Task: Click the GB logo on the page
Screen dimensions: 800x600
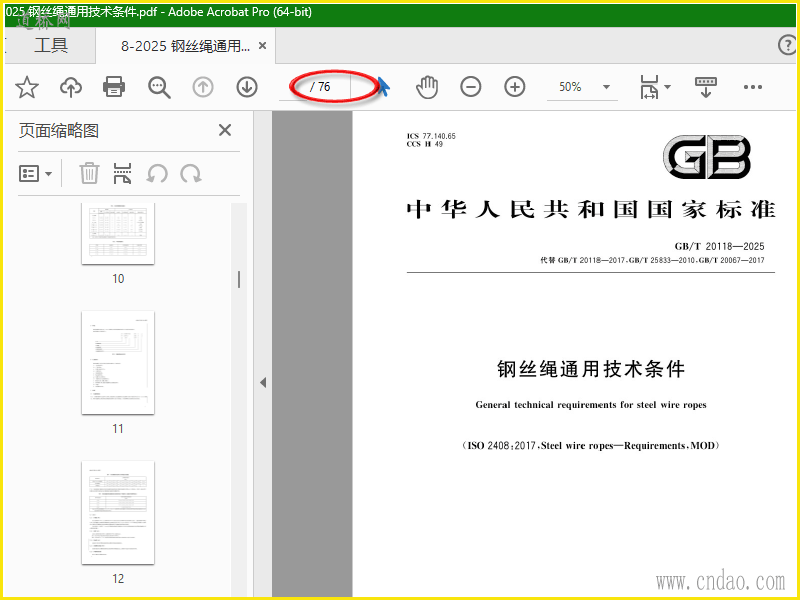Action: (707, 157)
